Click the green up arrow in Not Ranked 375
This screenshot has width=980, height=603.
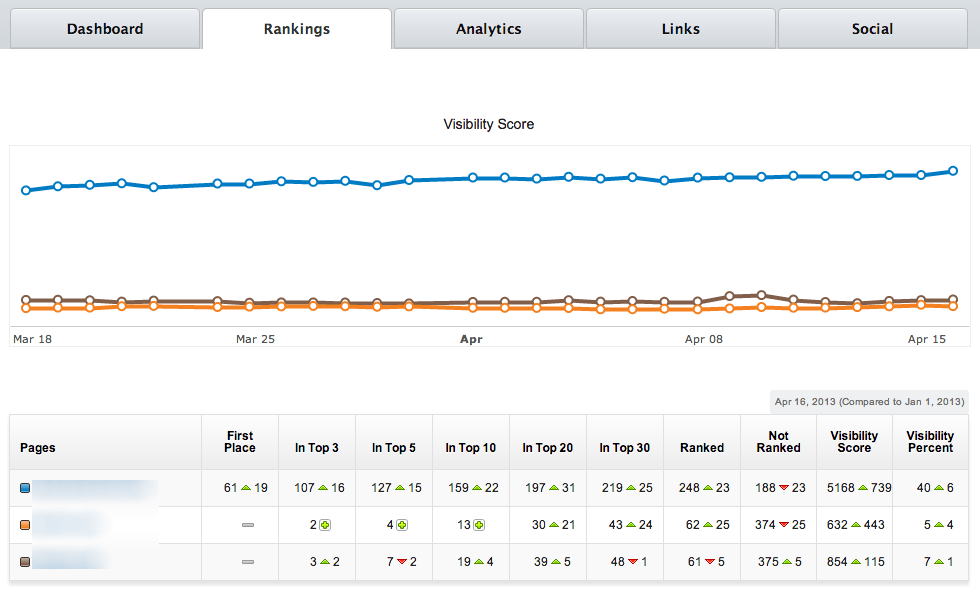[x=787, y=562]
